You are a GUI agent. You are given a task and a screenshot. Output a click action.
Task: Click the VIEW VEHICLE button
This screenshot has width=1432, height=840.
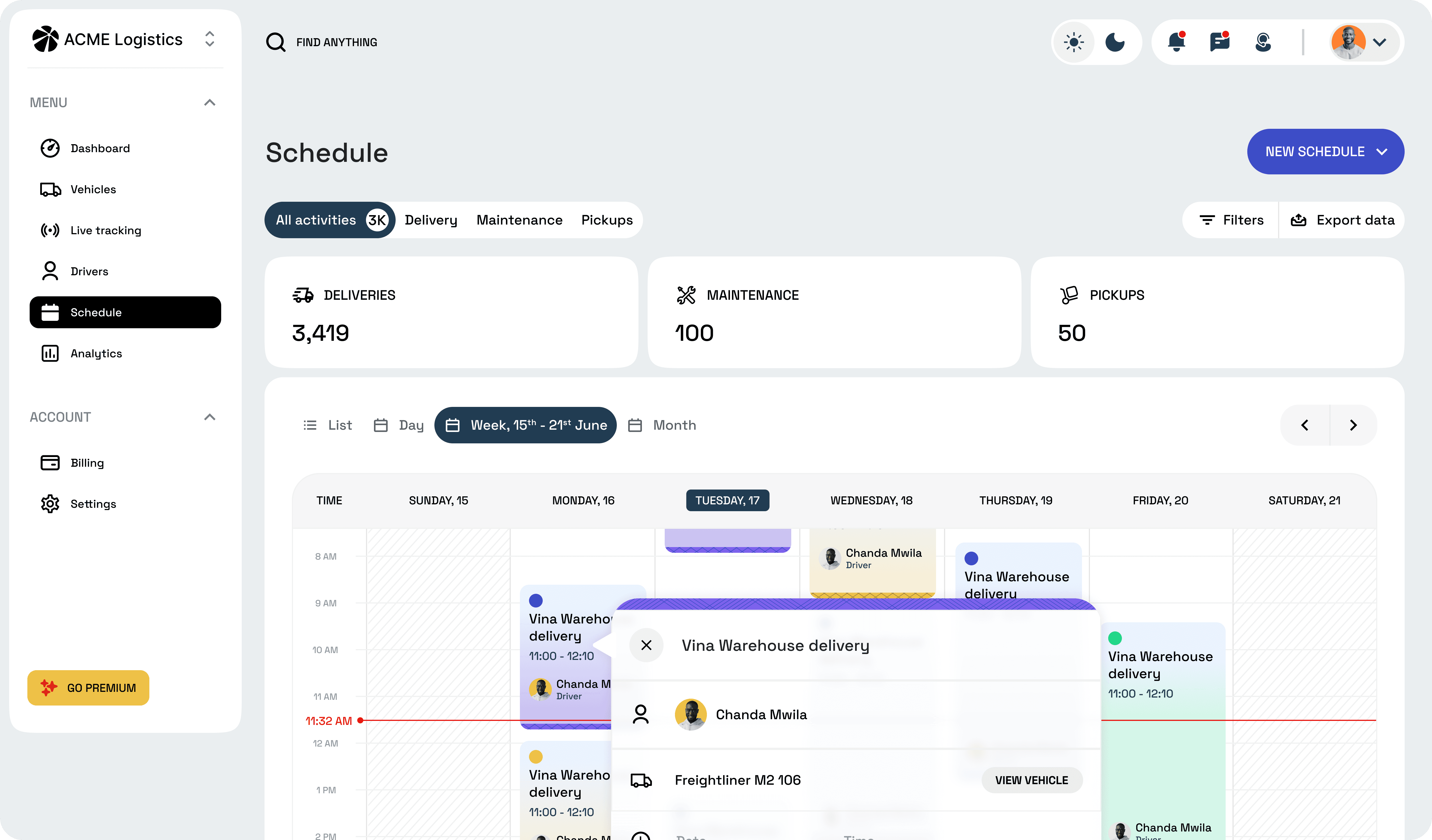coord(1031,780)
